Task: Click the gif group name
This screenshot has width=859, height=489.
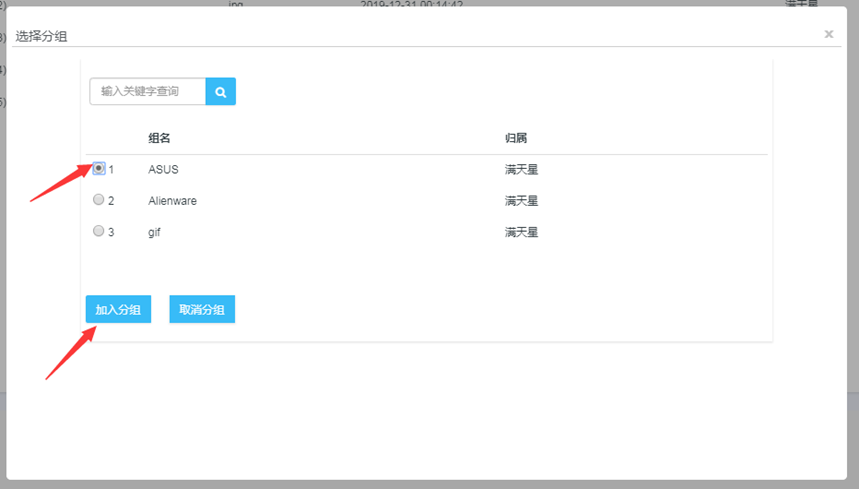Action: click(154, 232)
